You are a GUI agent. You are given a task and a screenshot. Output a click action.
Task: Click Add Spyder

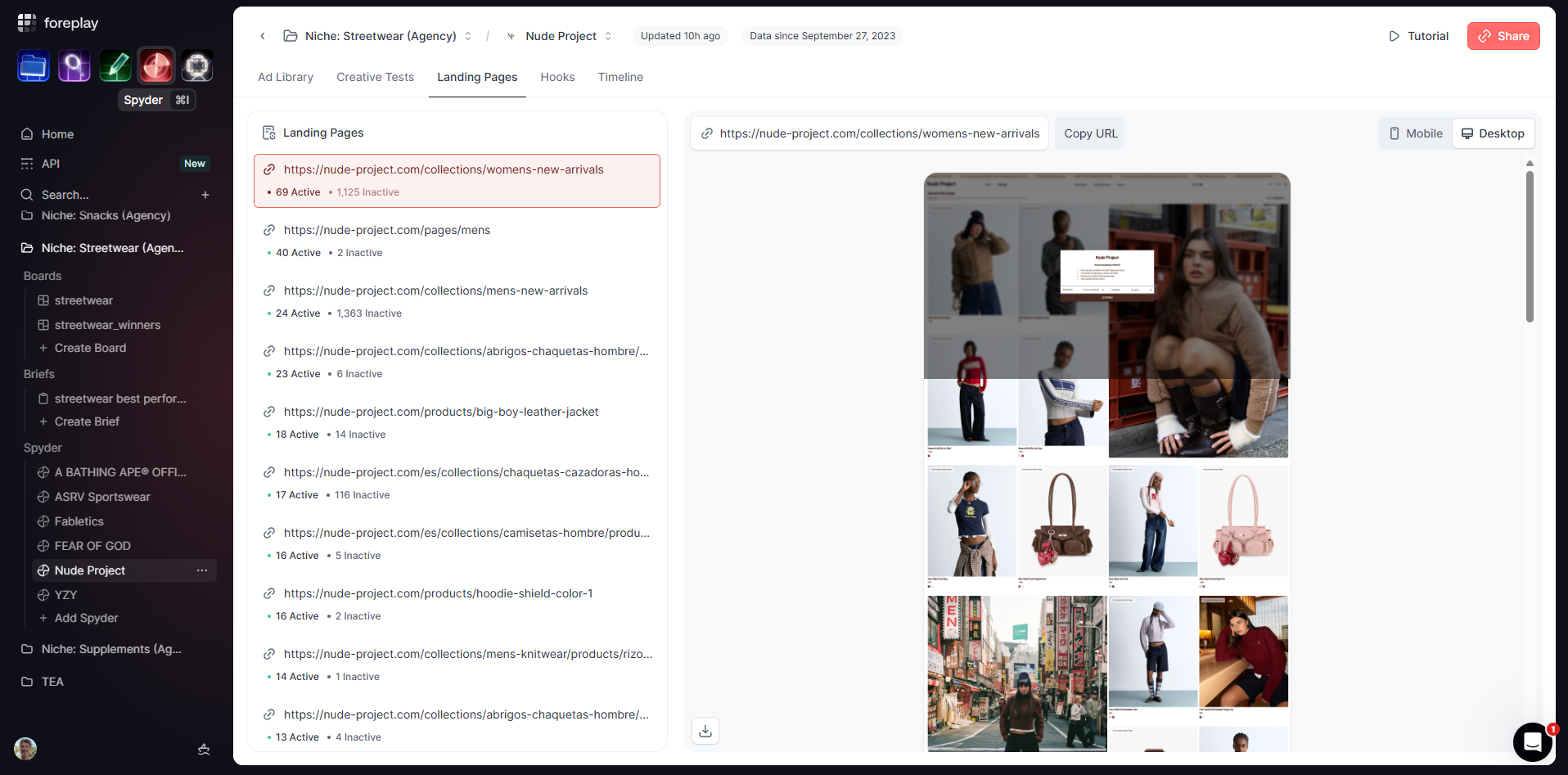(x=86, y=618)
